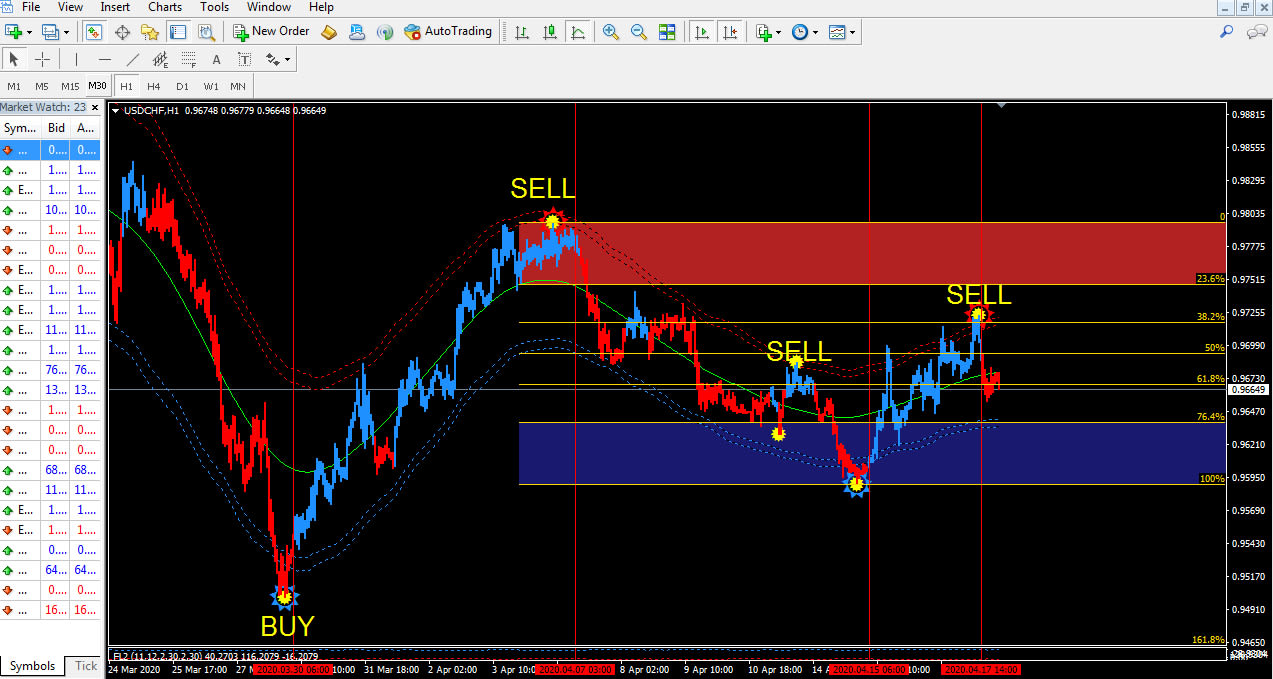The height and width of the screenshot is (679, 1273).
Task: Expand USDCHF,H1 chart title dropdown triangle
Action: click(116, 110)
